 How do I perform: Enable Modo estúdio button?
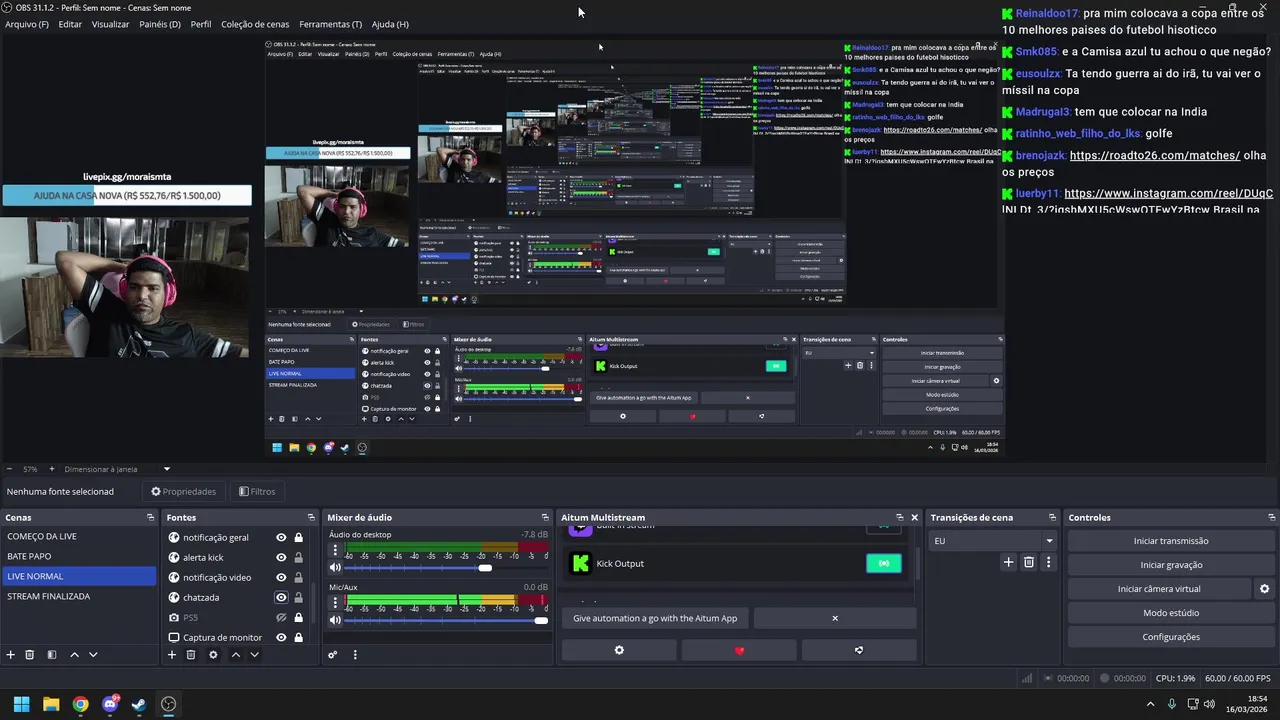[x=1171, y=613]
